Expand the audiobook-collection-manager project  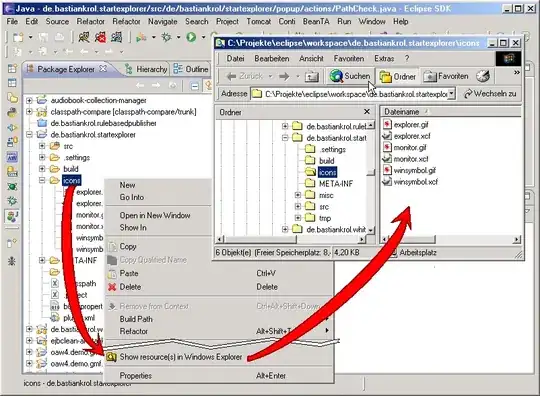29,100
